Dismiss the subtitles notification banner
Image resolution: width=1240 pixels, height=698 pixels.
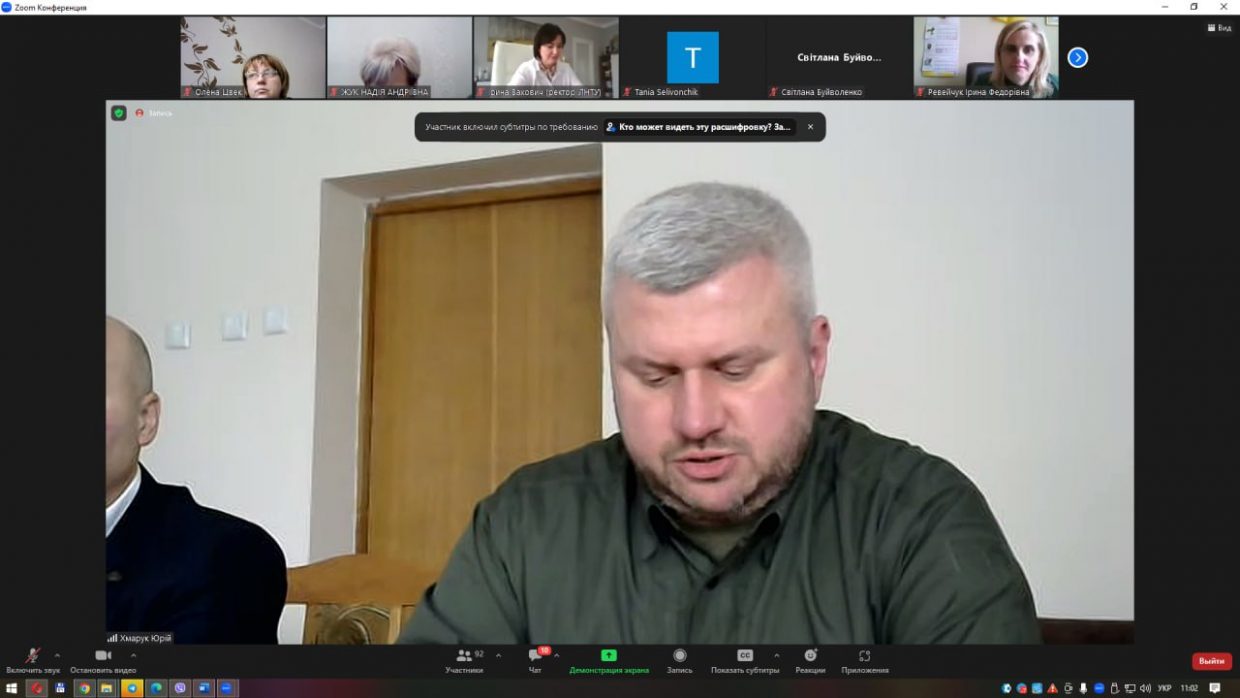click(810, 127)
